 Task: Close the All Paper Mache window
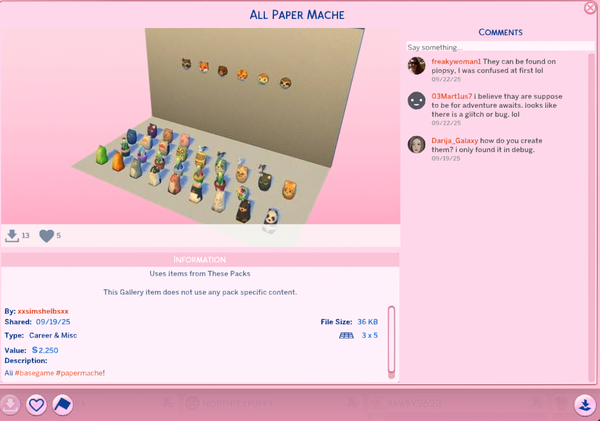click(x=590, y=8)
